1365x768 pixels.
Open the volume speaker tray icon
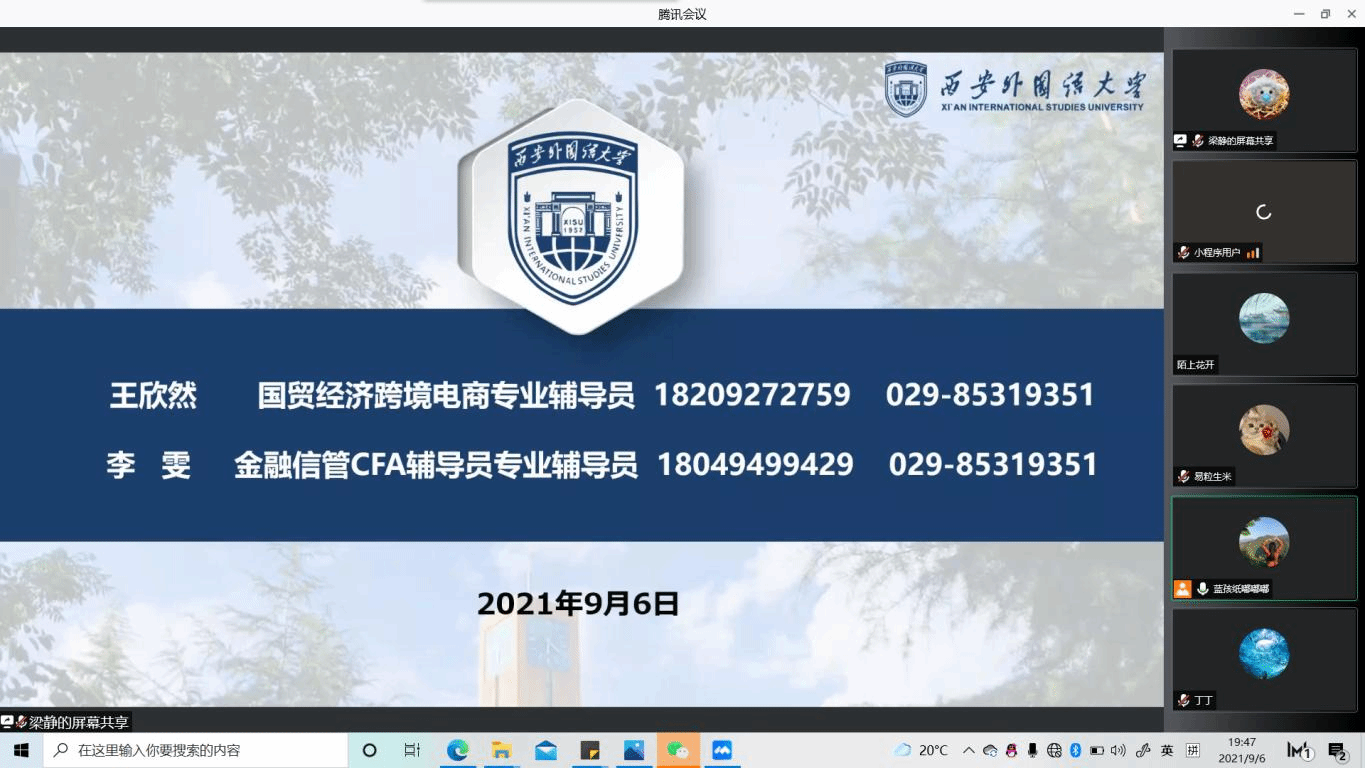1118,750
